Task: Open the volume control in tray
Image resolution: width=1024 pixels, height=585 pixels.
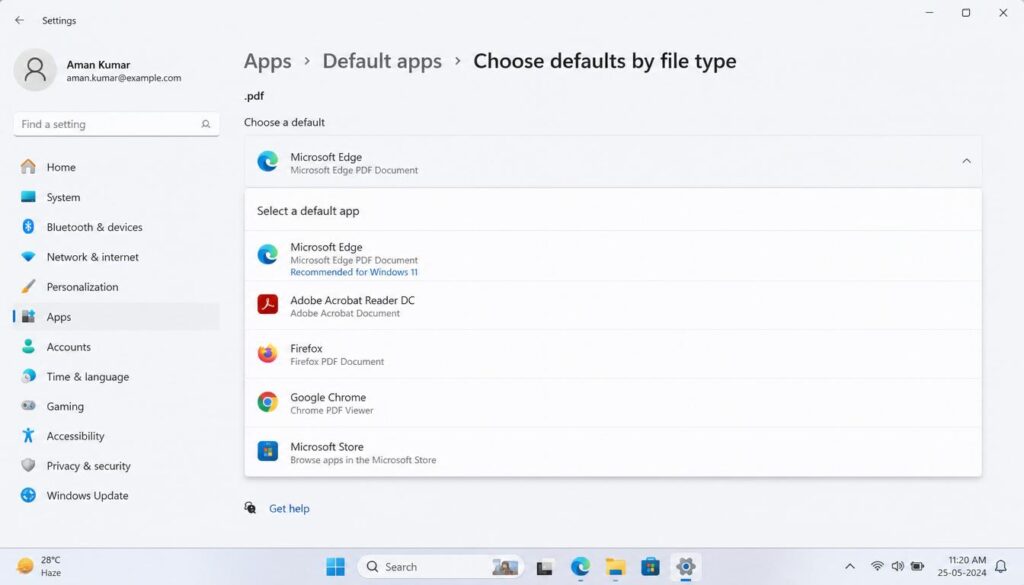Action: (898, 566)
